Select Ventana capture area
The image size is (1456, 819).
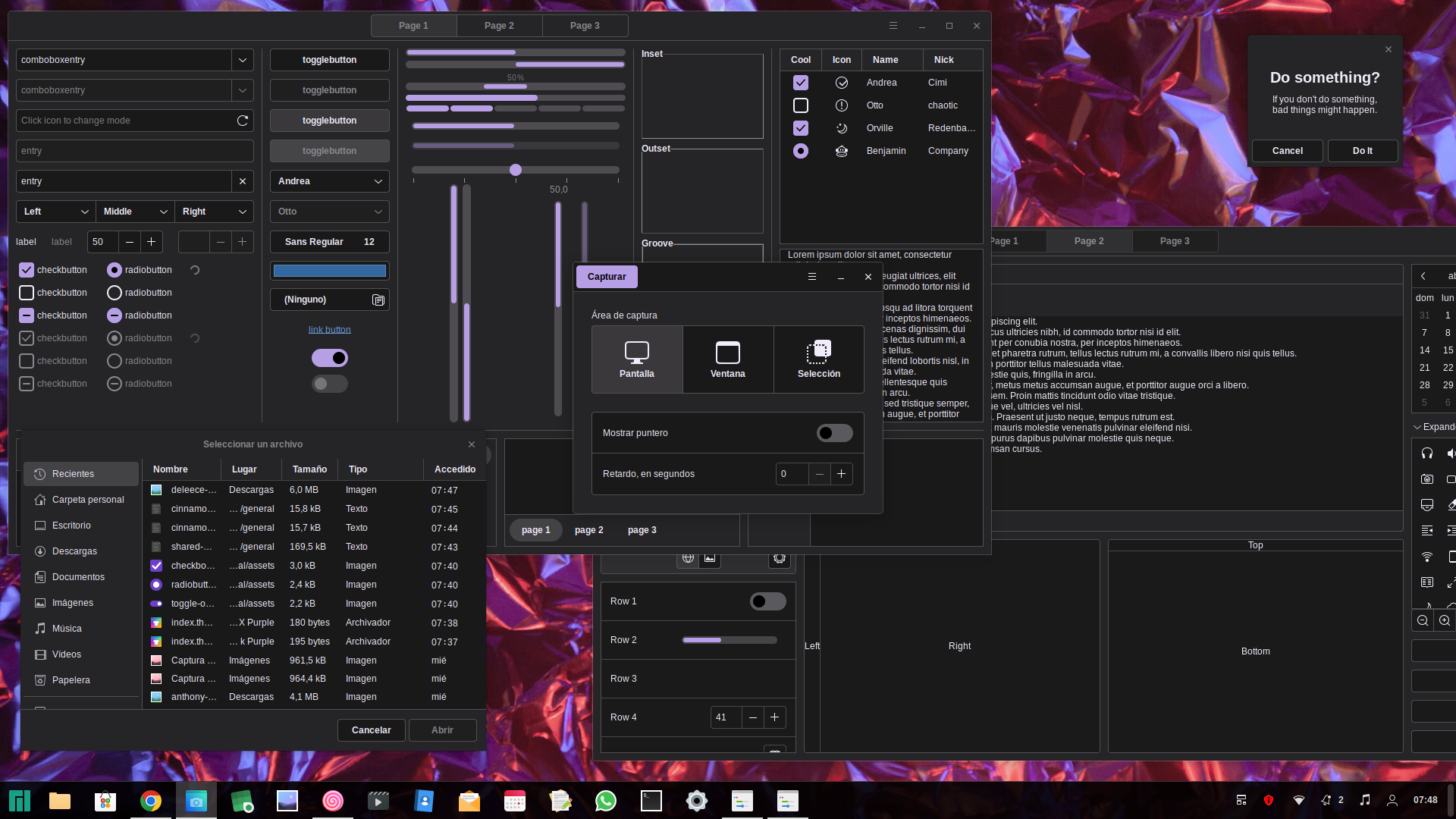728,359
